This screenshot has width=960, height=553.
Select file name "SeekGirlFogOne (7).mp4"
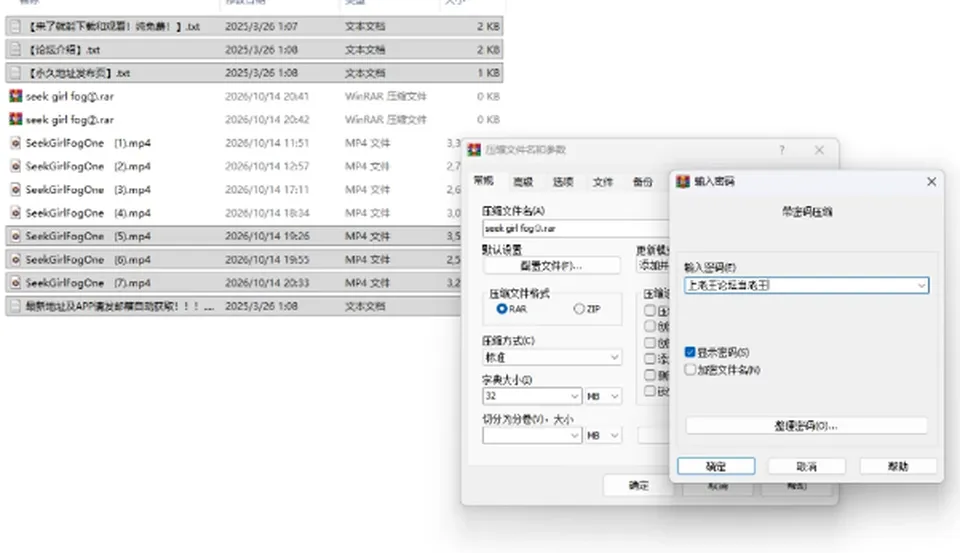[88, 283]
